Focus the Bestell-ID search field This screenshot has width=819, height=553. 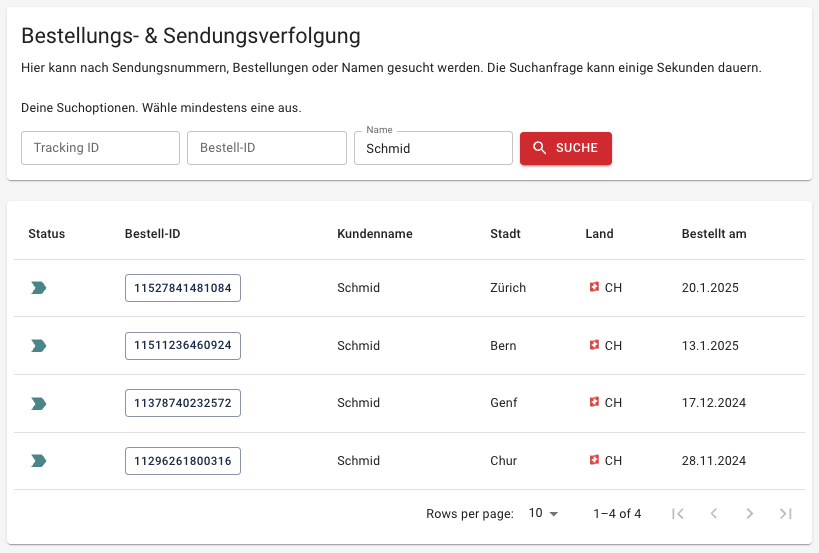coord(267,148)
